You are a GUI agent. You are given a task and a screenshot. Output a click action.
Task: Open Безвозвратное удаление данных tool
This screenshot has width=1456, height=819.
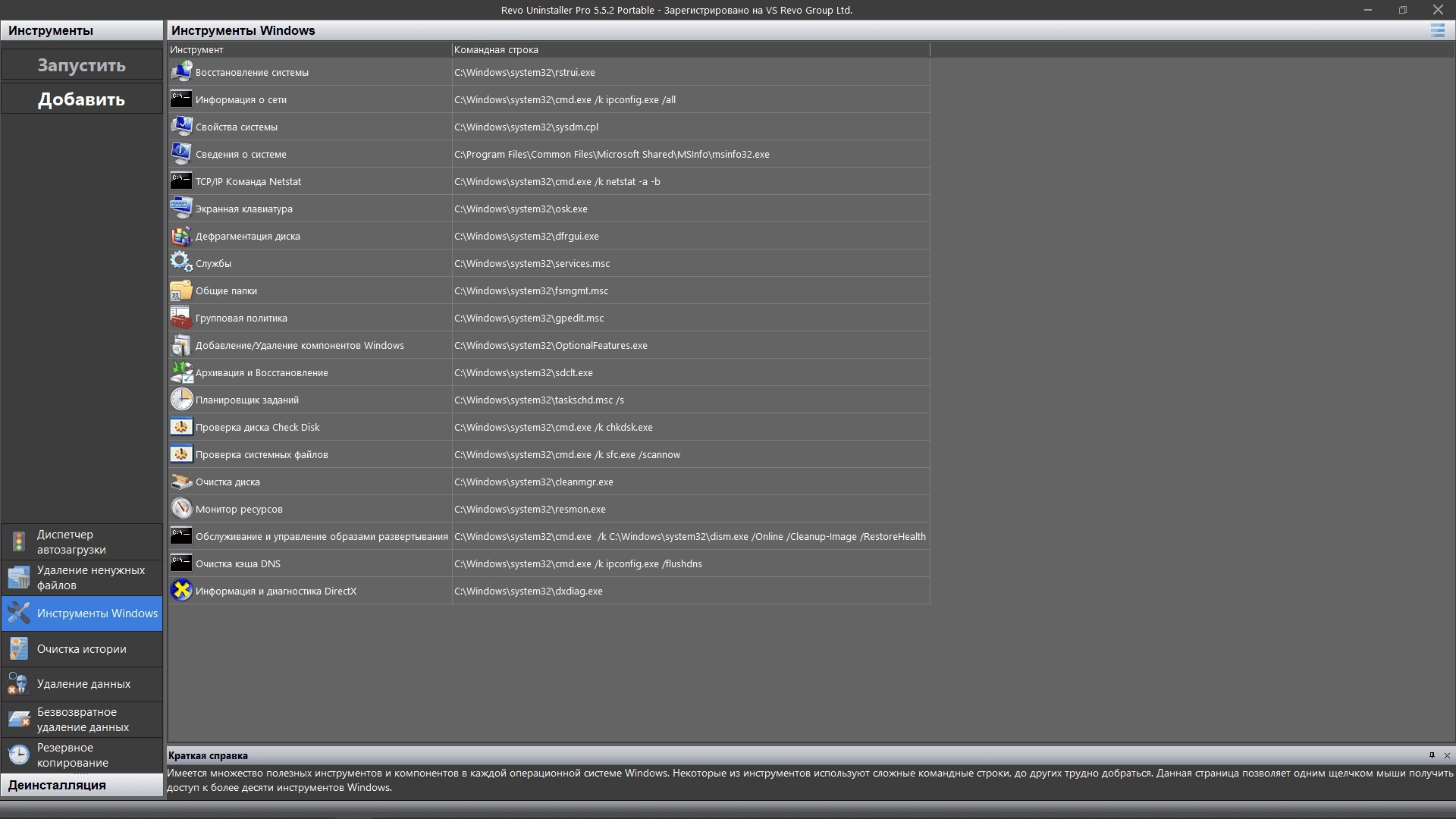pos(82,719)
